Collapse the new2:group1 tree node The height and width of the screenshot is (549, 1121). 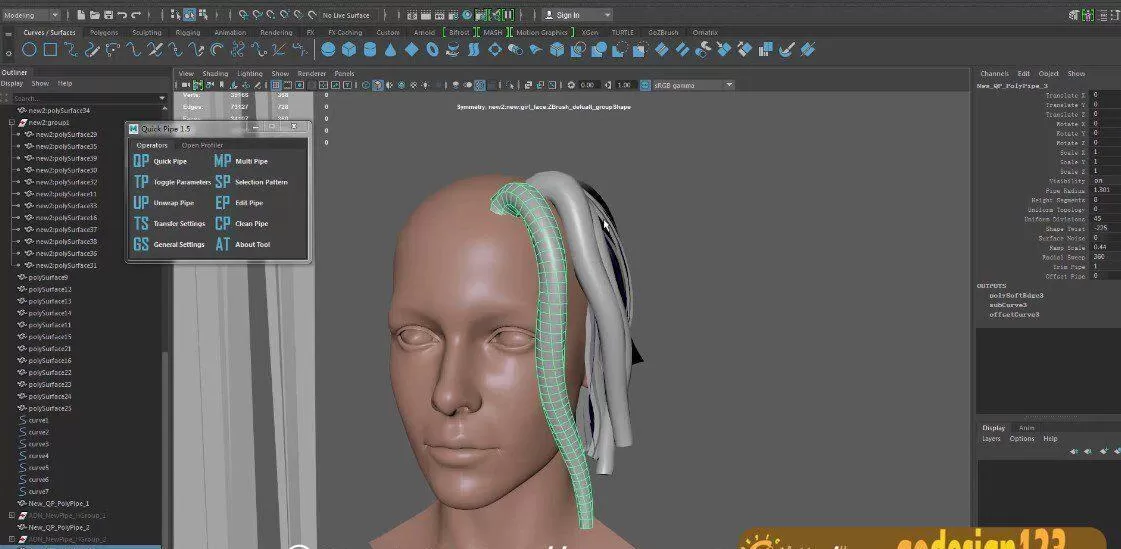click(x=11, y=122)
